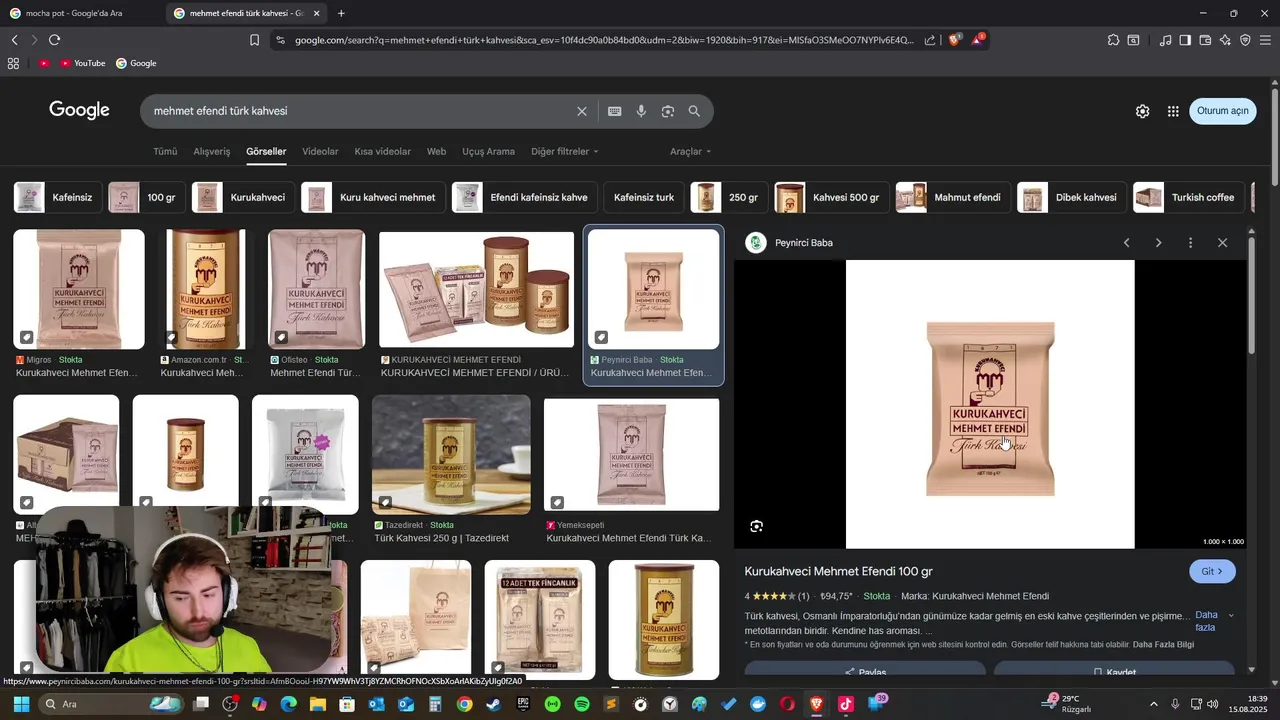Open the Brave Shields lion icon
Viewport: 1280px width, 720px height.
pos(954,40)
